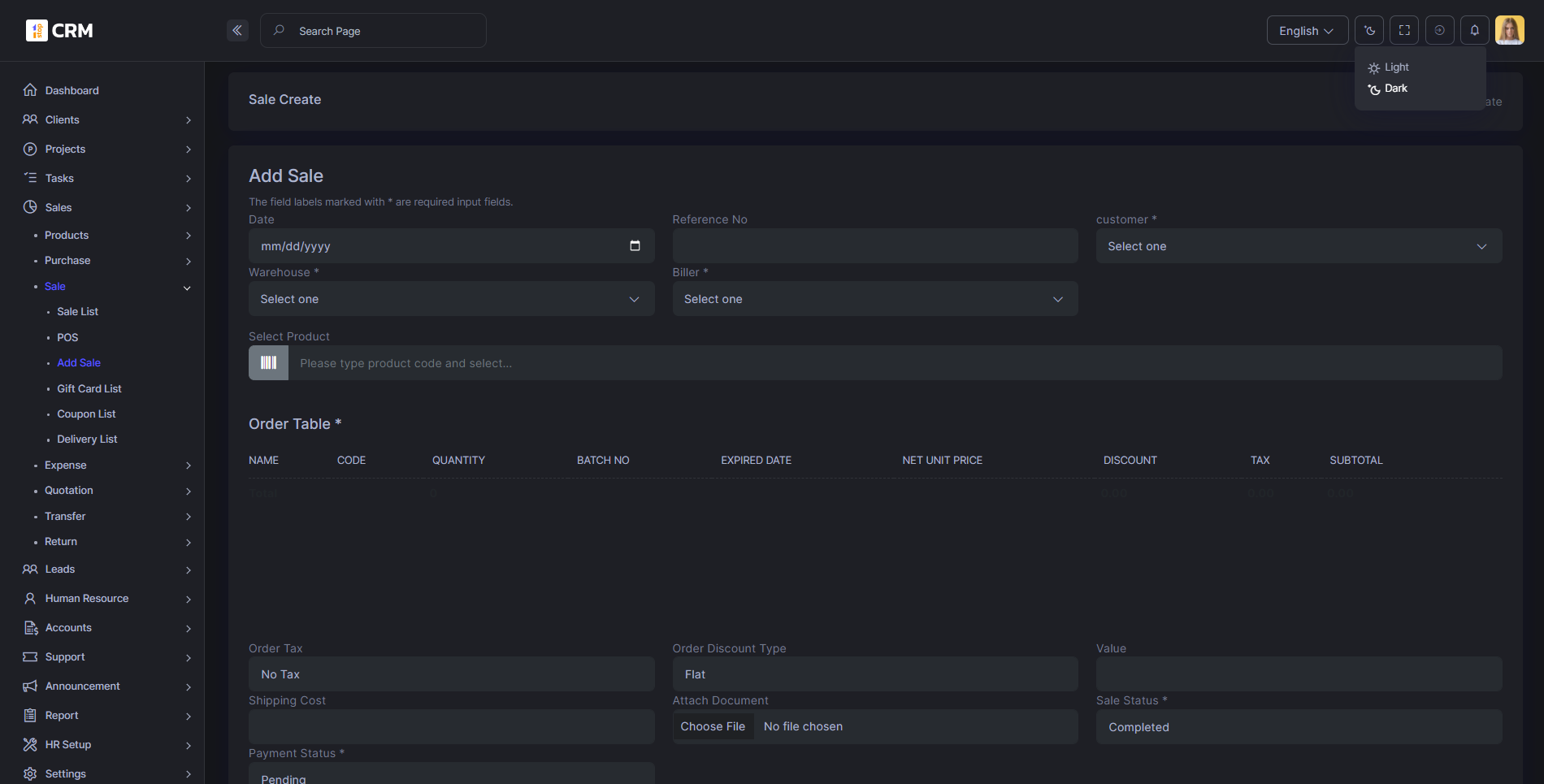Open the Biller dropdown

tap(874, 299)
